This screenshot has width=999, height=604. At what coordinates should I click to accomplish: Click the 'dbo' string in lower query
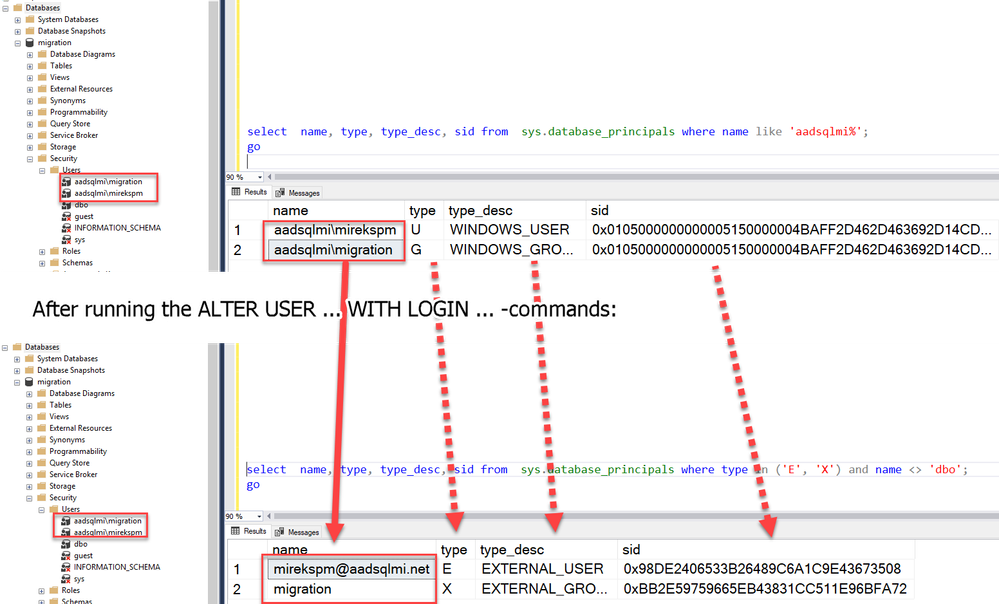945,470
